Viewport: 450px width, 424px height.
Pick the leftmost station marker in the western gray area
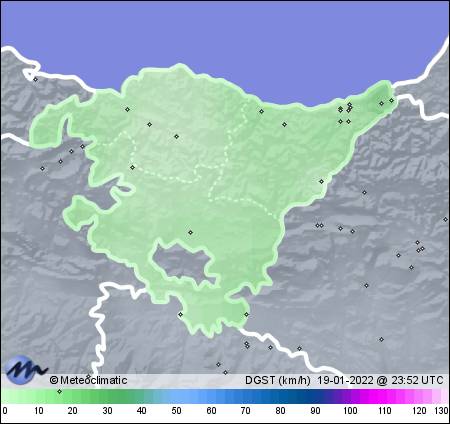tap(42, 168)
